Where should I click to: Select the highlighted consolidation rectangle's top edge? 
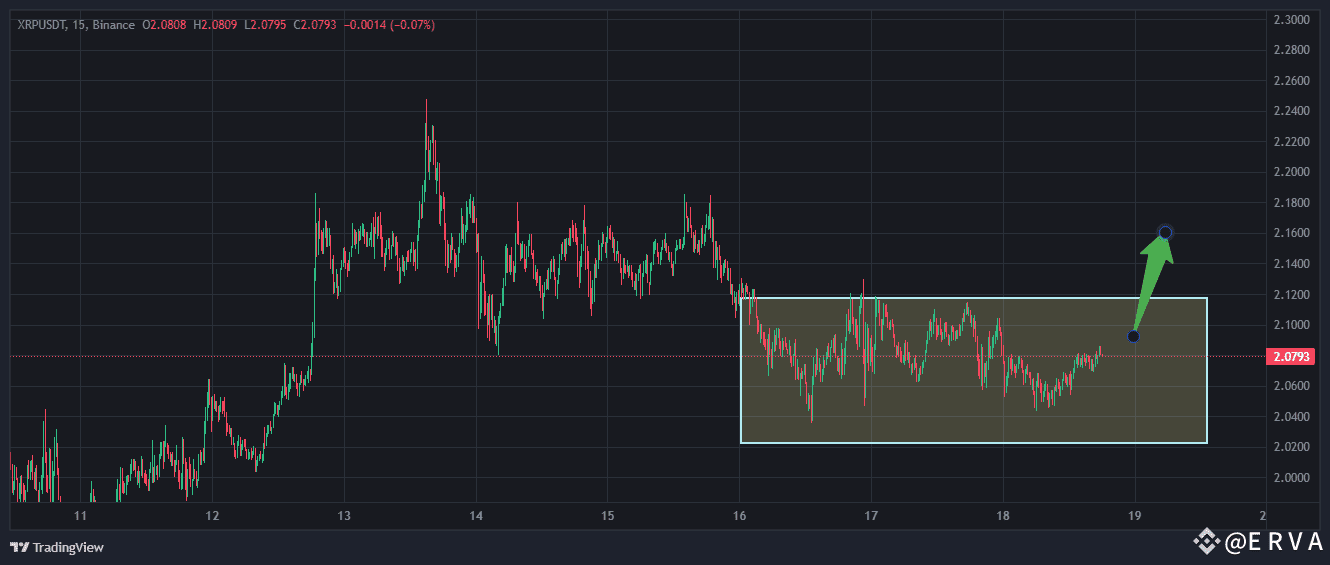973,298
